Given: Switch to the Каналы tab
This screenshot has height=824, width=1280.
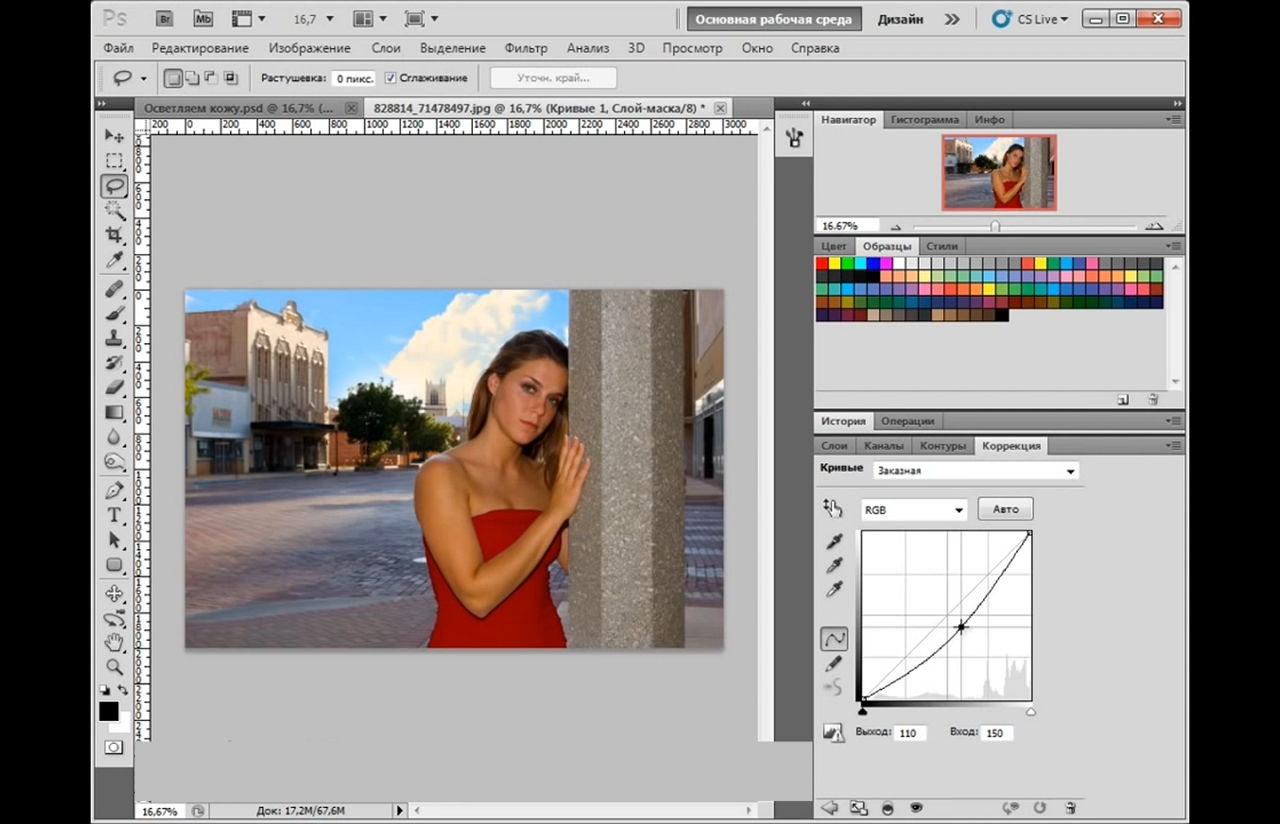Looking at the screenshot, I should click(x=883, y=446).
